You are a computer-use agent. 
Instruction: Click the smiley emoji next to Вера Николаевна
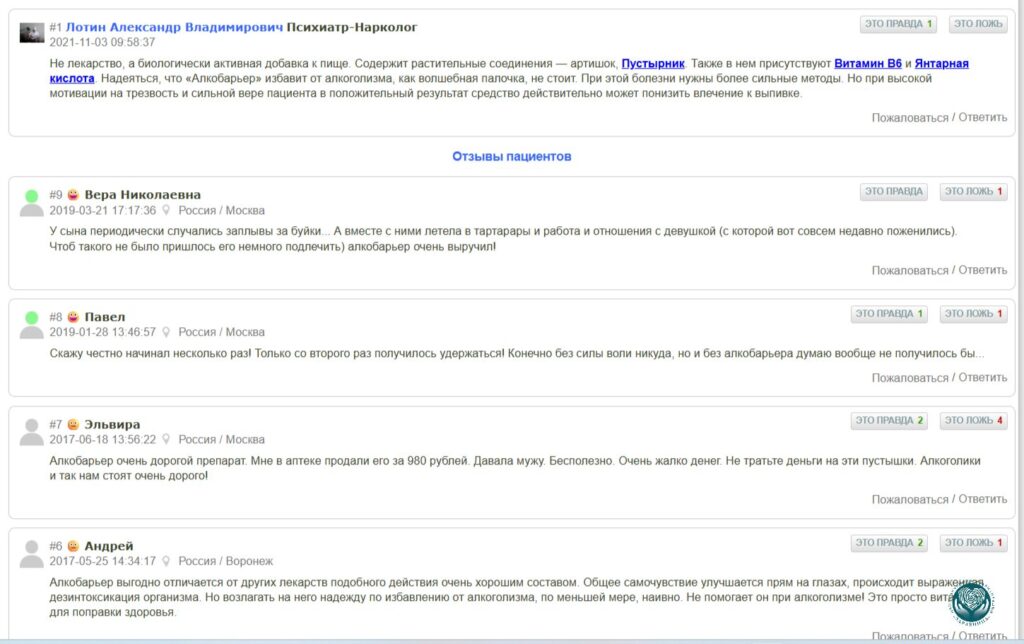pos(73,195)
